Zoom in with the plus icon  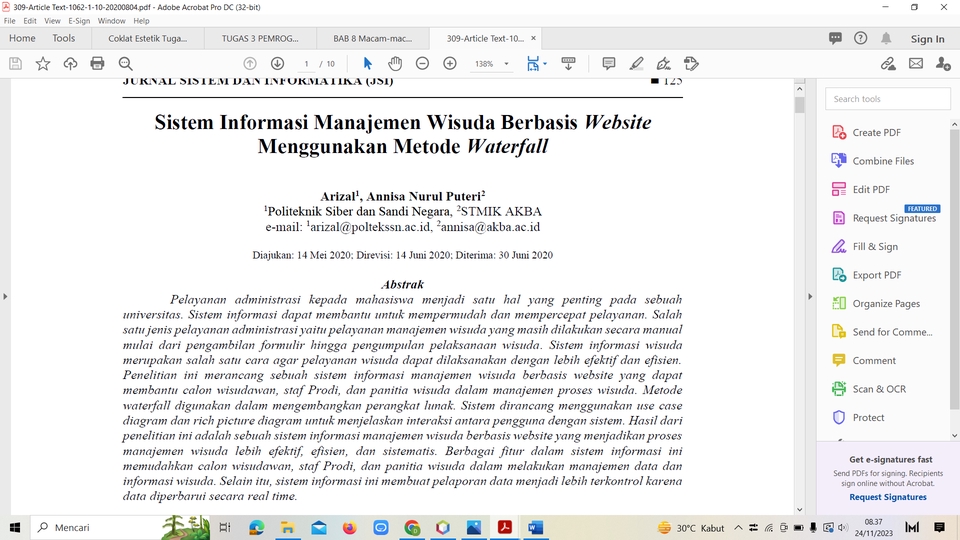coord(450,64)
